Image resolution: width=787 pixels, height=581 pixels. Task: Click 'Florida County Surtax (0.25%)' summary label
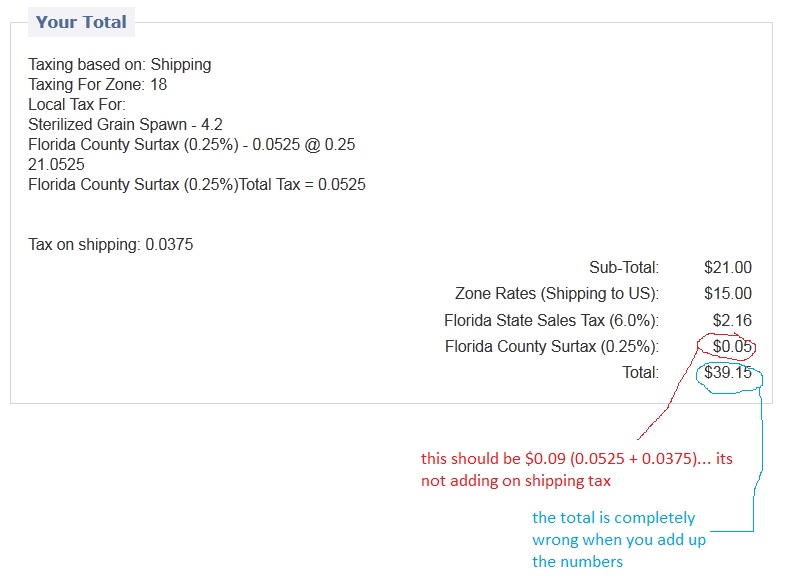pyautogui.click(x=552, y=346)
